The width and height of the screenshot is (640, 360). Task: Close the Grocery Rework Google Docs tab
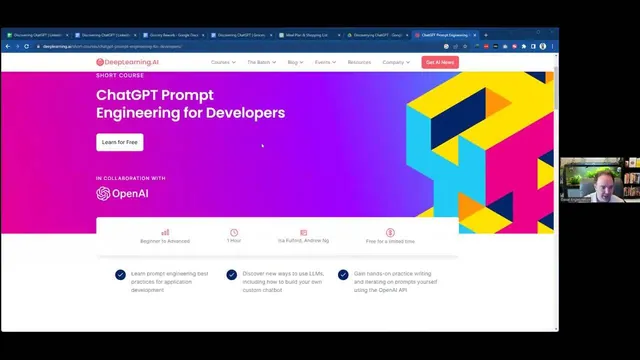click(x=203, y=35)
